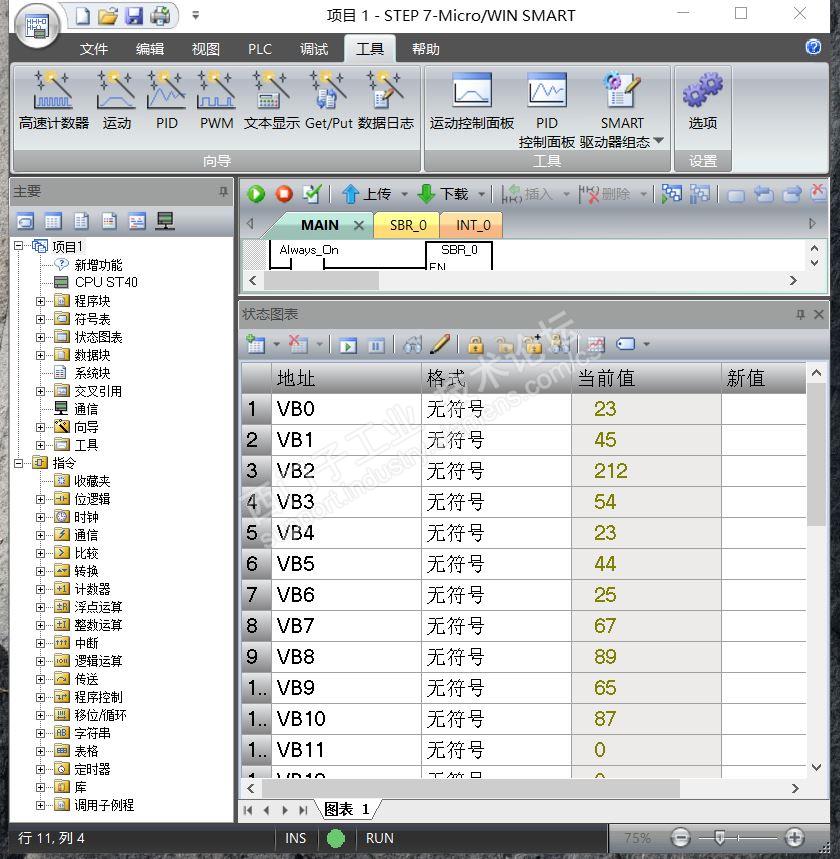Expand the 数据块 (Data Block) tree node
The image size is (840, 859).
coord(40,355)
